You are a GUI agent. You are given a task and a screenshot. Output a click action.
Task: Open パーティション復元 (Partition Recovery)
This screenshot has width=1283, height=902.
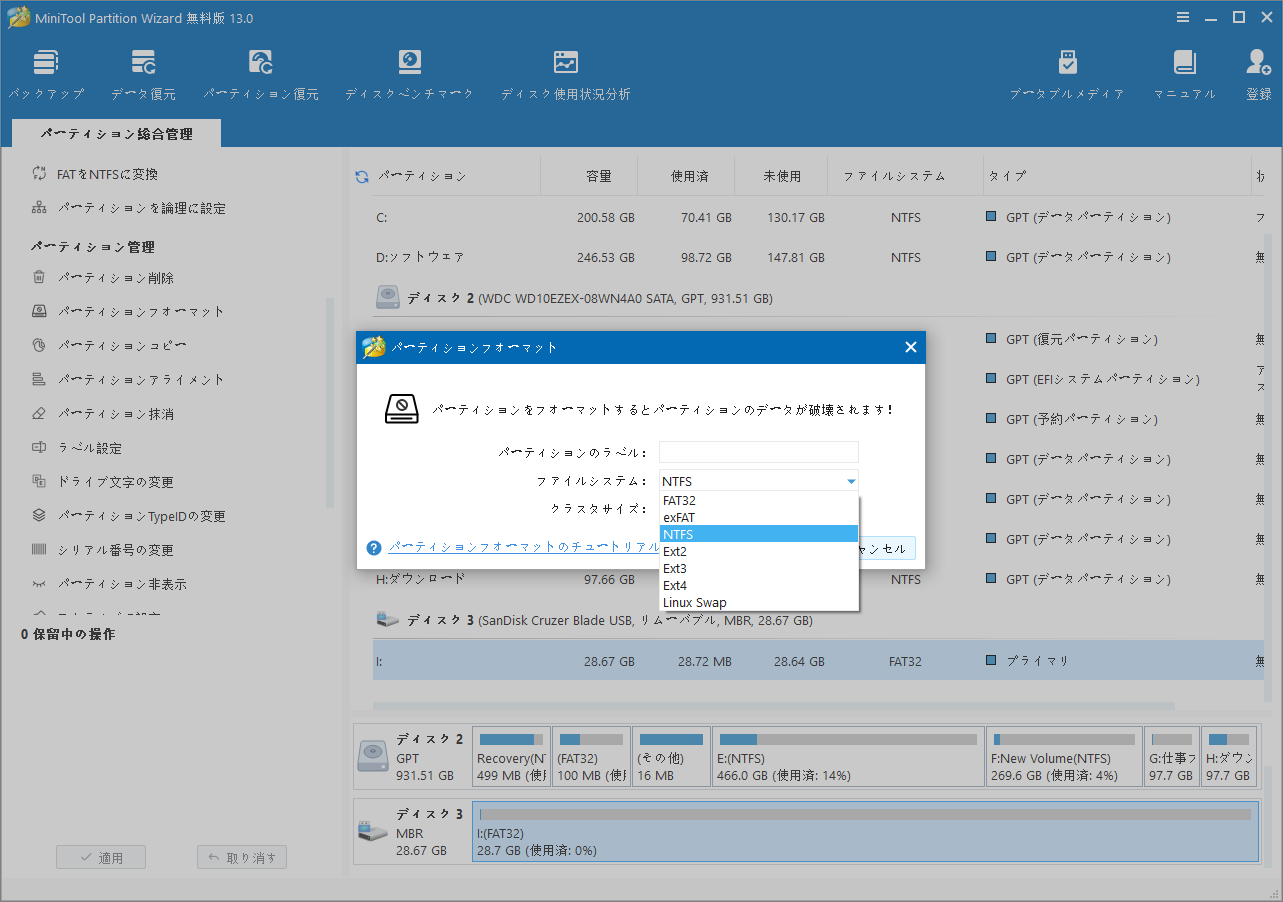[260, 72]
